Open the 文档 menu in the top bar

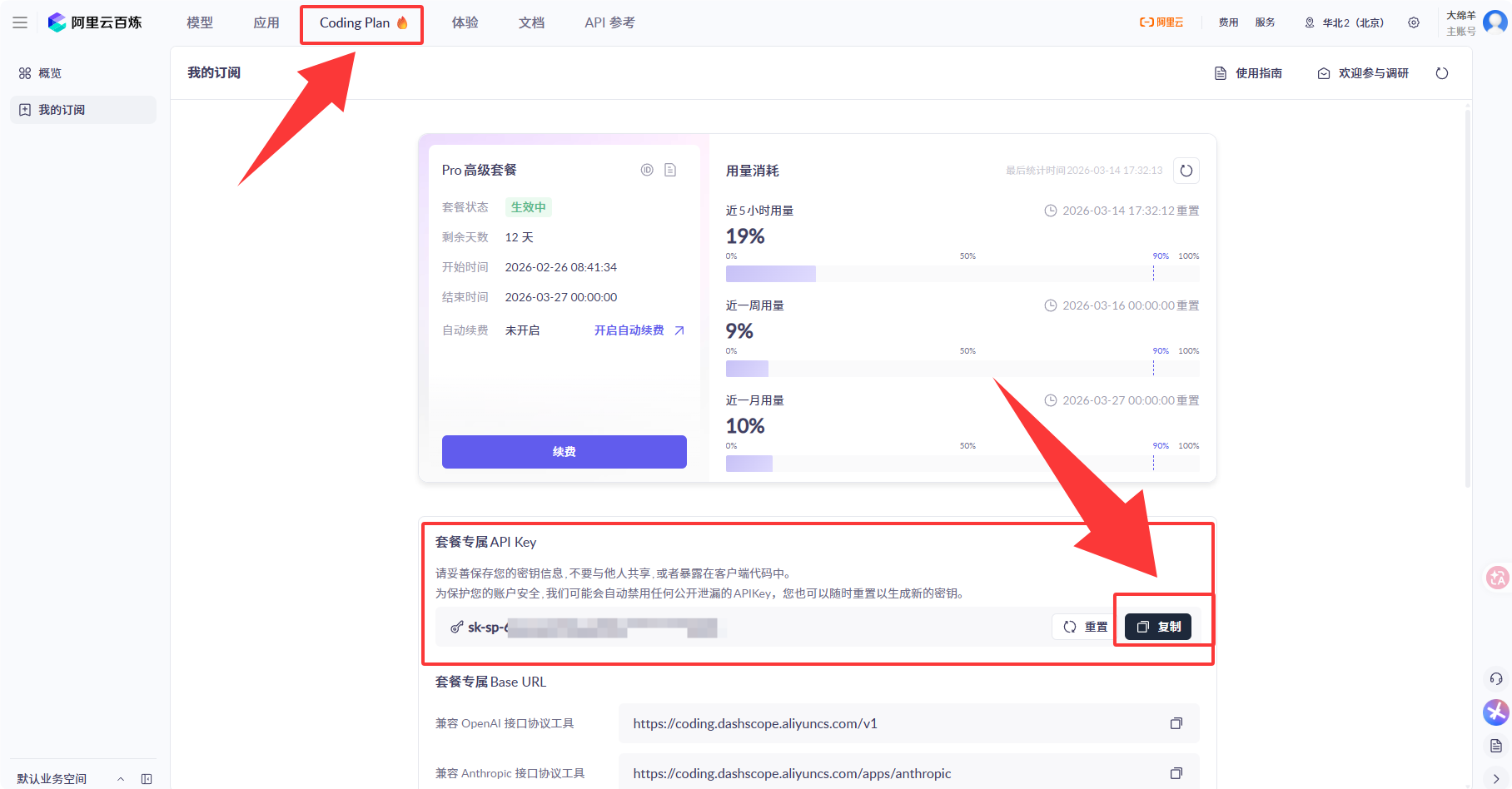(x=531, y=22)
